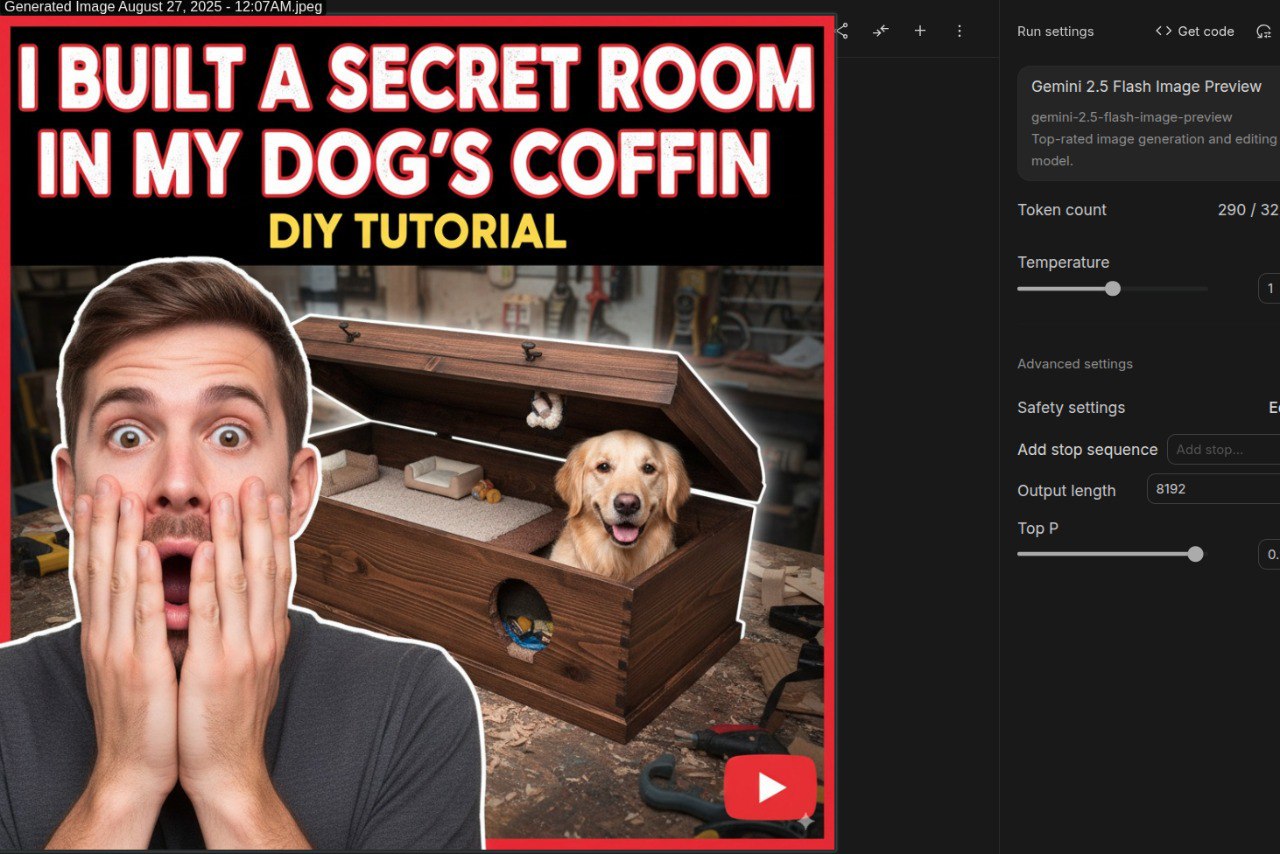Click the Top P value box
Image resolution: width=1280 pixels, height=854 pixels.
(1269, 554)
